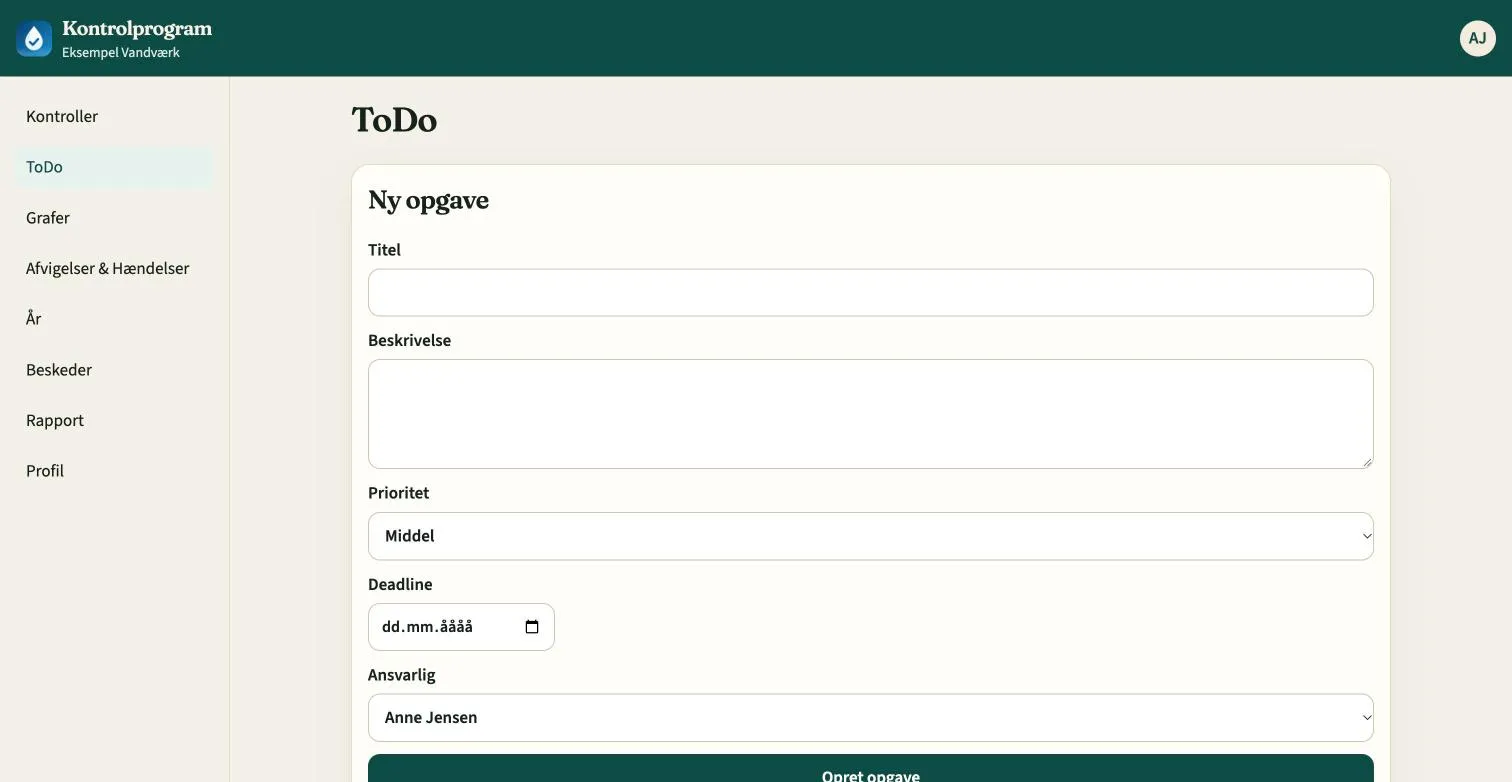Click the Eksempel Vandværk subtitle text
The image size is (1512, 782).
[121, 52]
